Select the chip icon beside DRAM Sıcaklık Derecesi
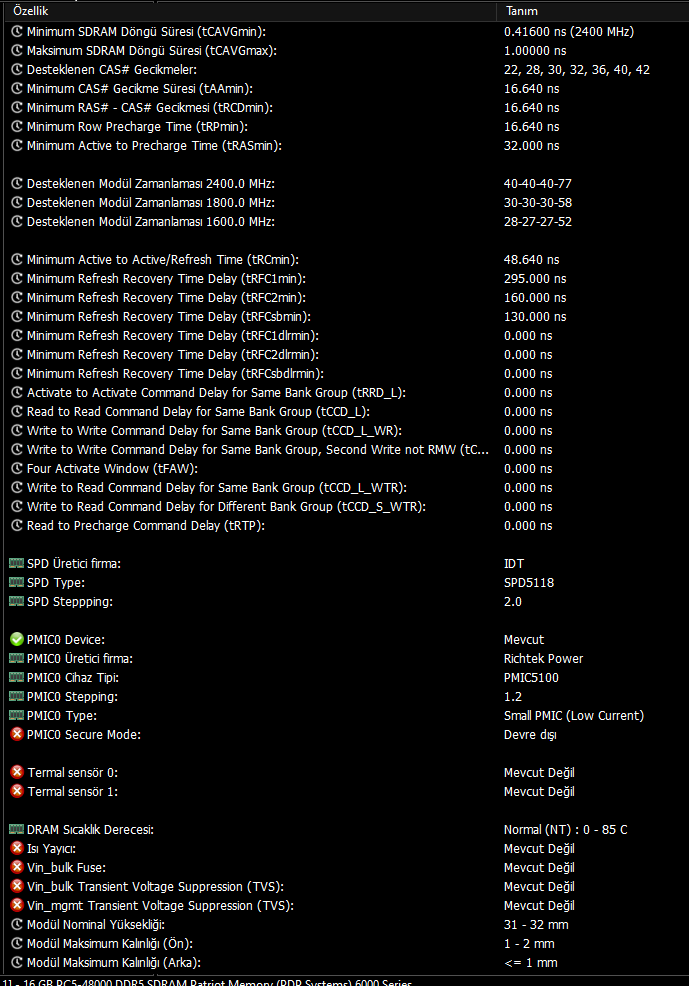Screen dimensions: 689x986 (x=17, y=829)
